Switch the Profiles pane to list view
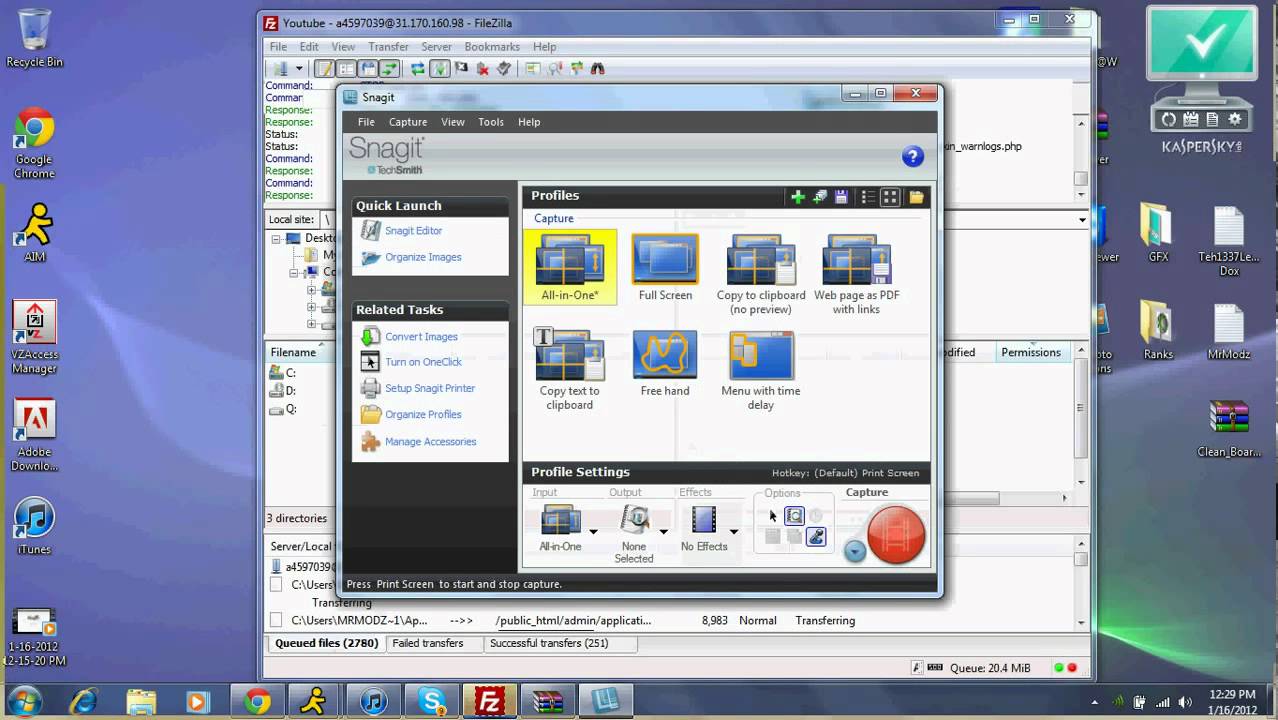The width and height of the screenshot is (1278, 720). pyautogui.click(x=868, y=197)
